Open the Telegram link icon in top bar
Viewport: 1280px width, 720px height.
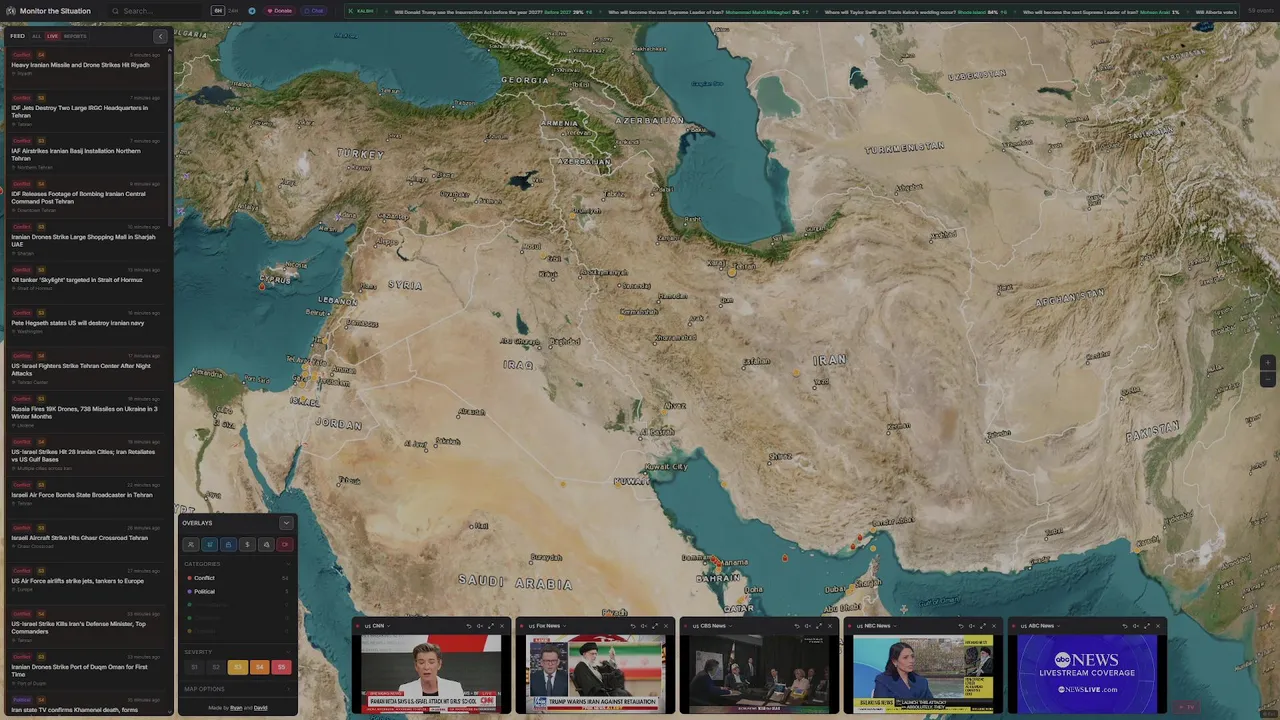click(x=252, y=11)
